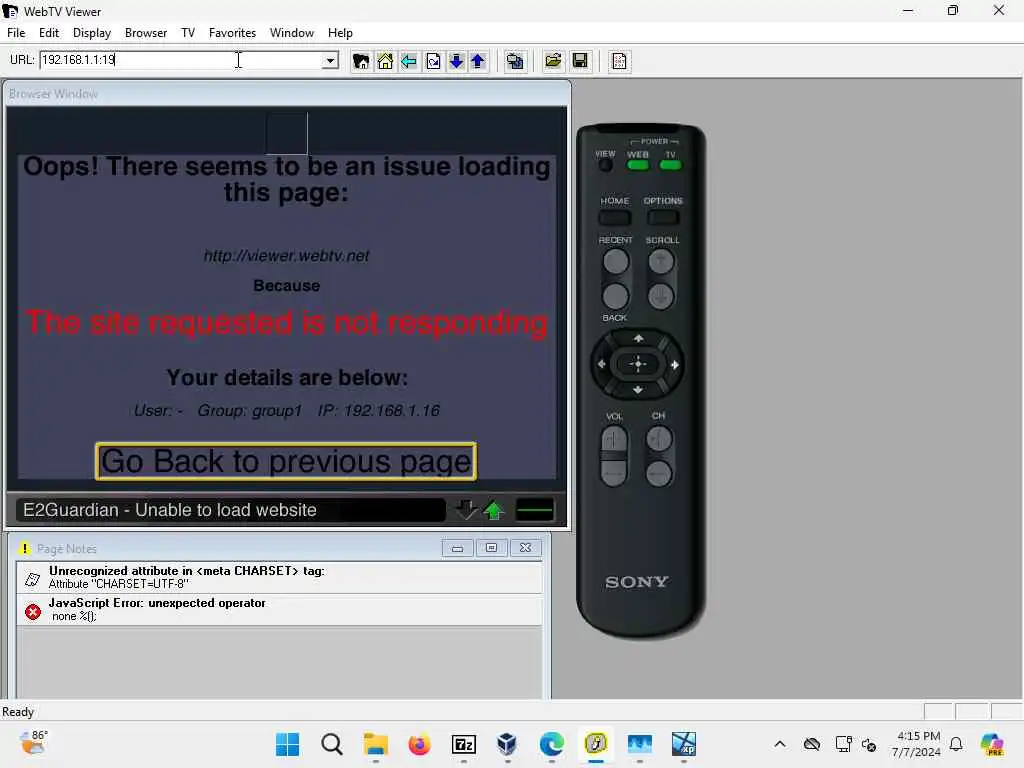This screenshot has height=768, width=1024.
Task: Open the File menu
Action: pos(16,33)
